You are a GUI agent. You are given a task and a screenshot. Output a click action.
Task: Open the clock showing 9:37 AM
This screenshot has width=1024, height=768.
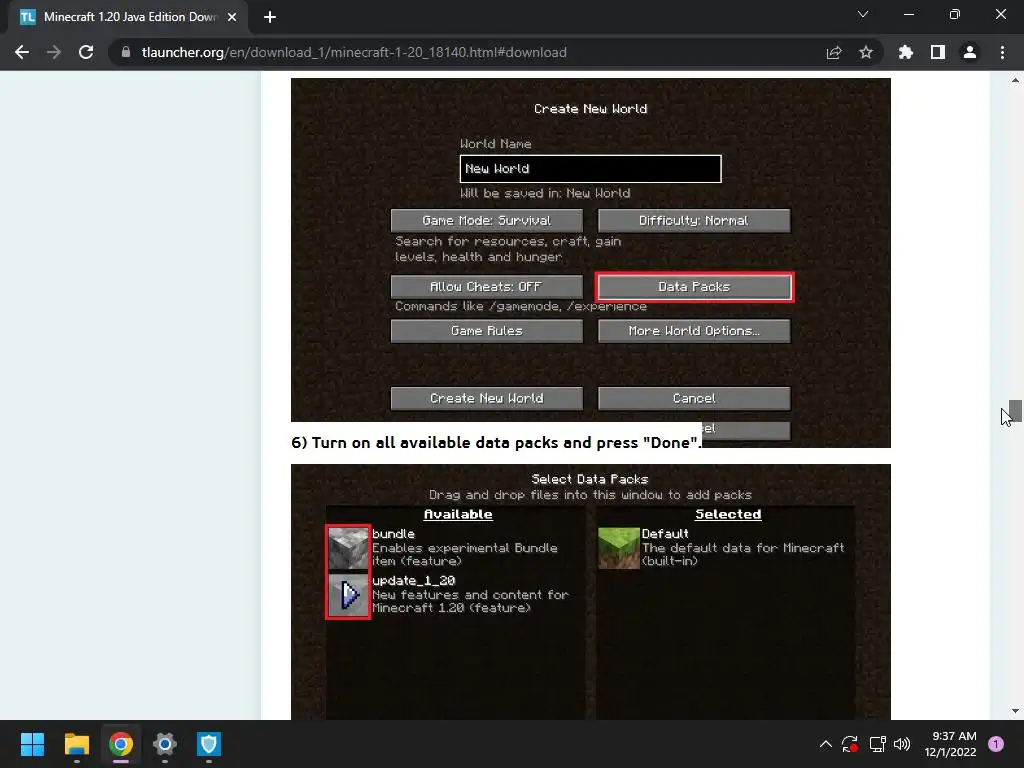click(950, 744)
